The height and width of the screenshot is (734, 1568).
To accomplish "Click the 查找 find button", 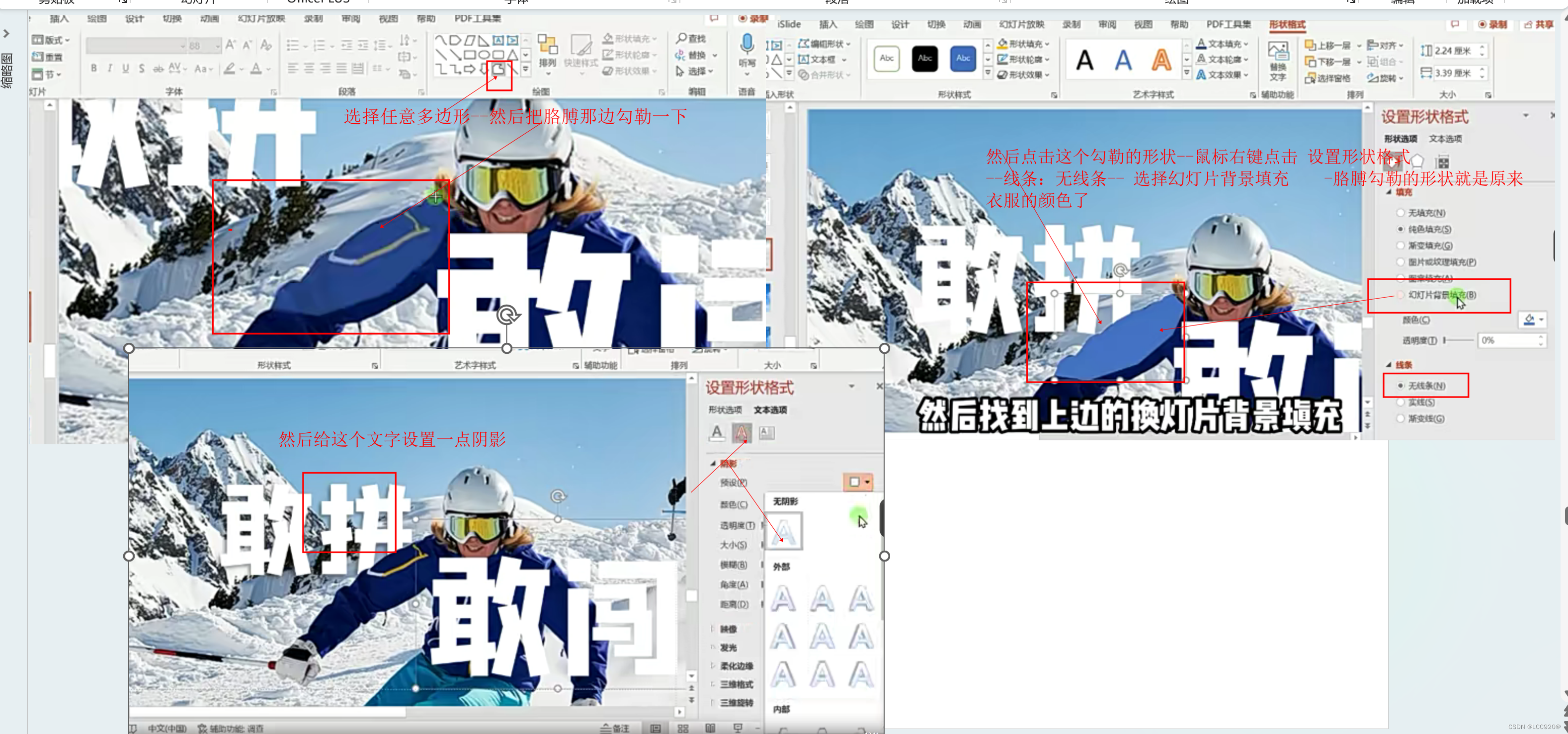I will coord(691,38).
